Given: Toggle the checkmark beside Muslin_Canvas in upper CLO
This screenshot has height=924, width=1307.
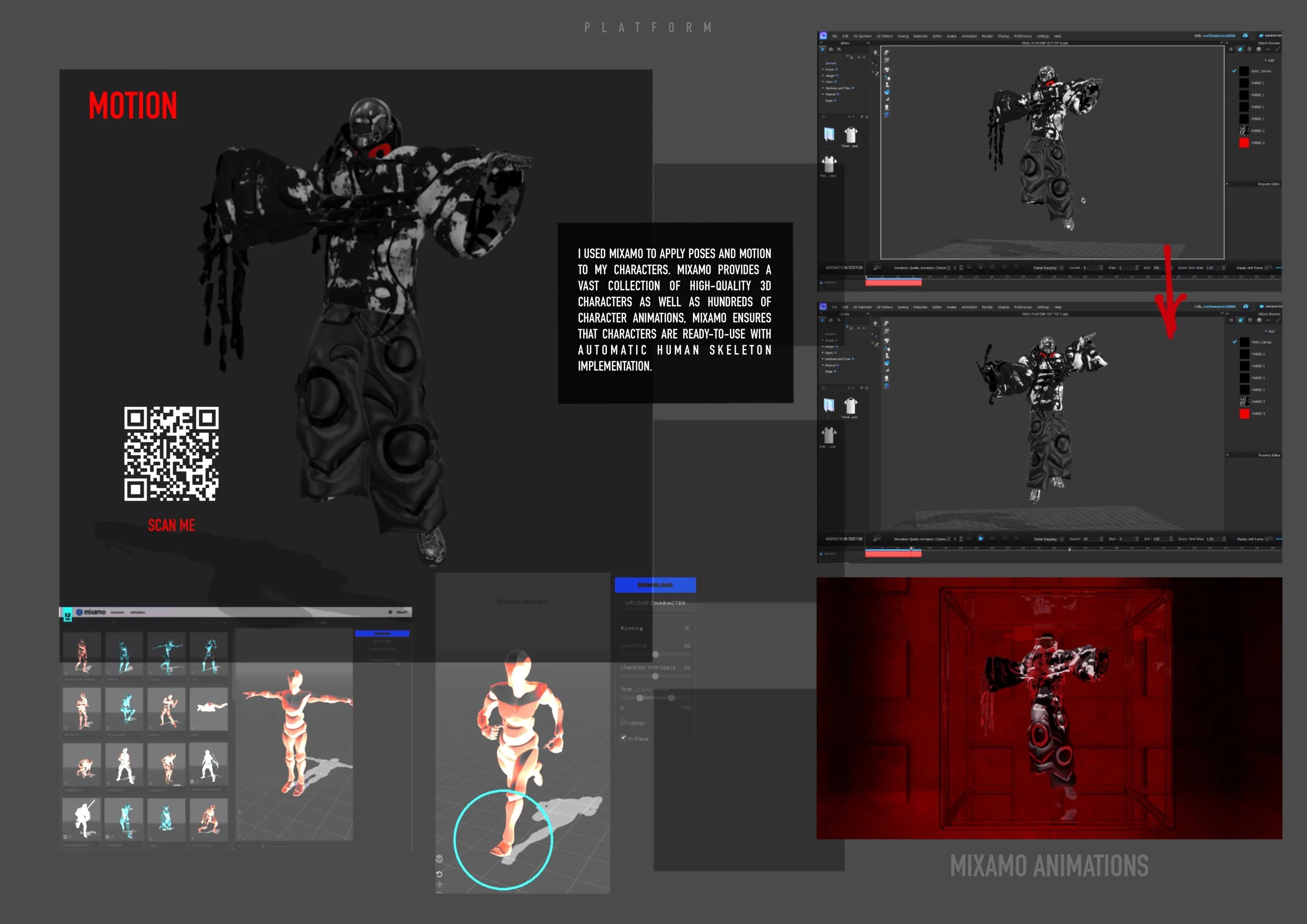Looking at the screenshot, I should (x=1234, y=71).
